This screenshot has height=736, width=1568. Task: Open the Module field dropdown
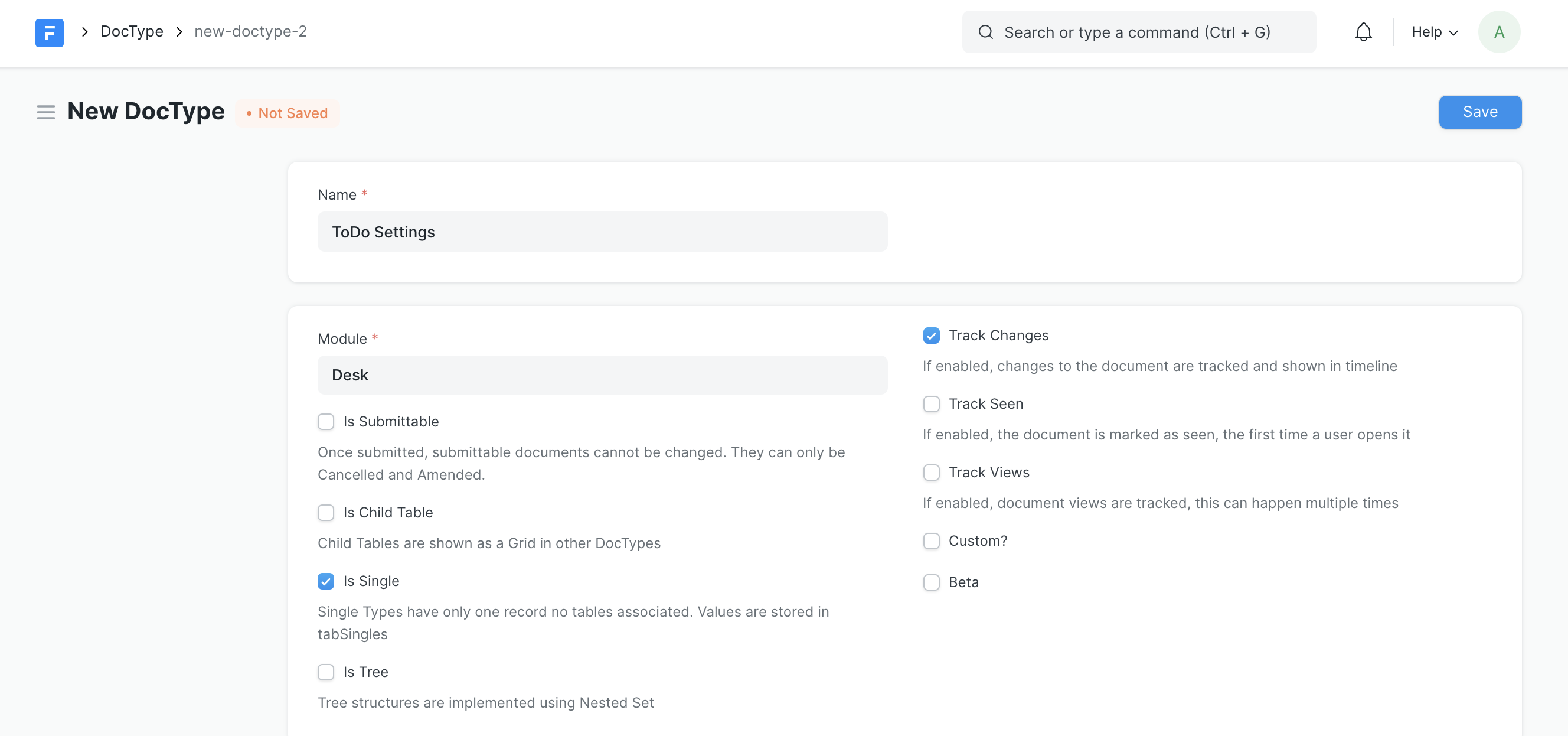(602, 375)
